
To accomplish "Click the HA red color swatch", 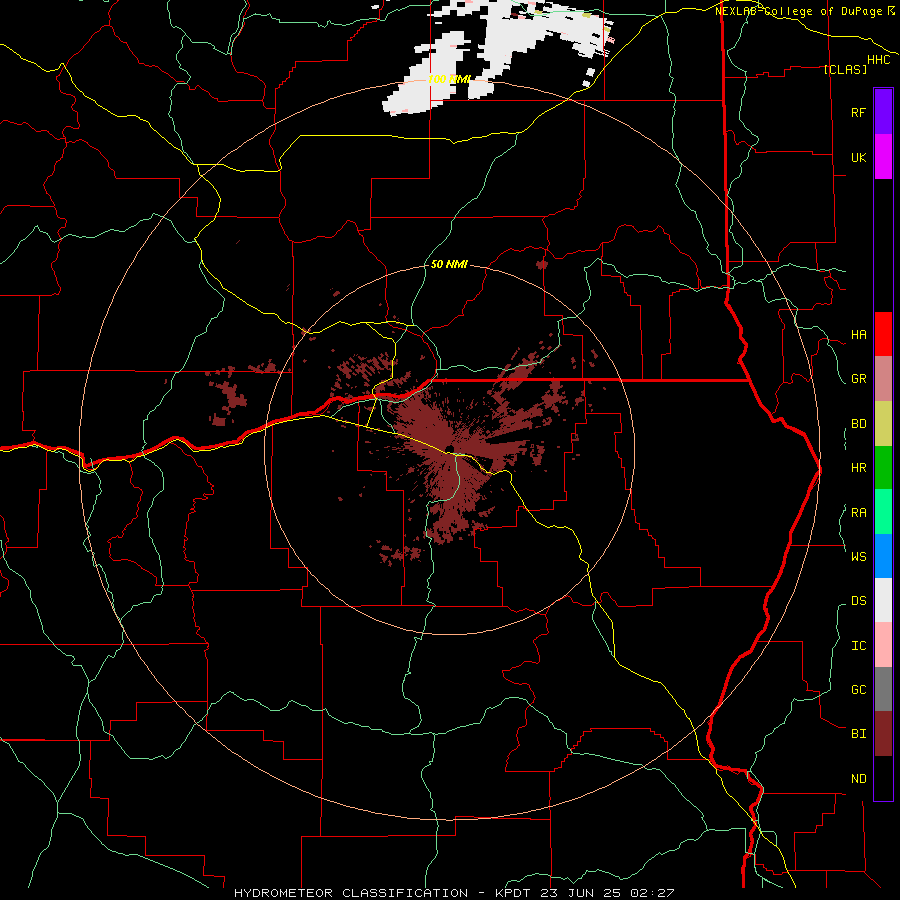I will click(883, 334).
